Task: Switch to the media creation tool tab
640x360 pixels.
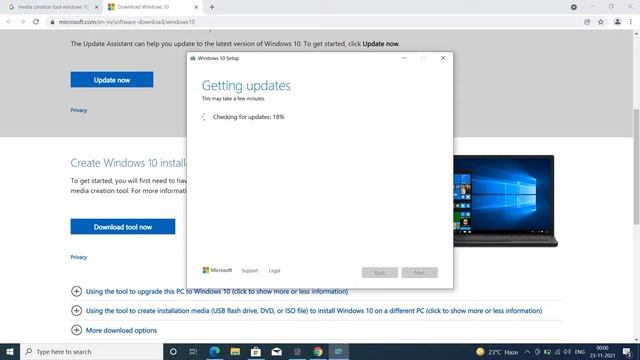Action: tap(53, 7)
